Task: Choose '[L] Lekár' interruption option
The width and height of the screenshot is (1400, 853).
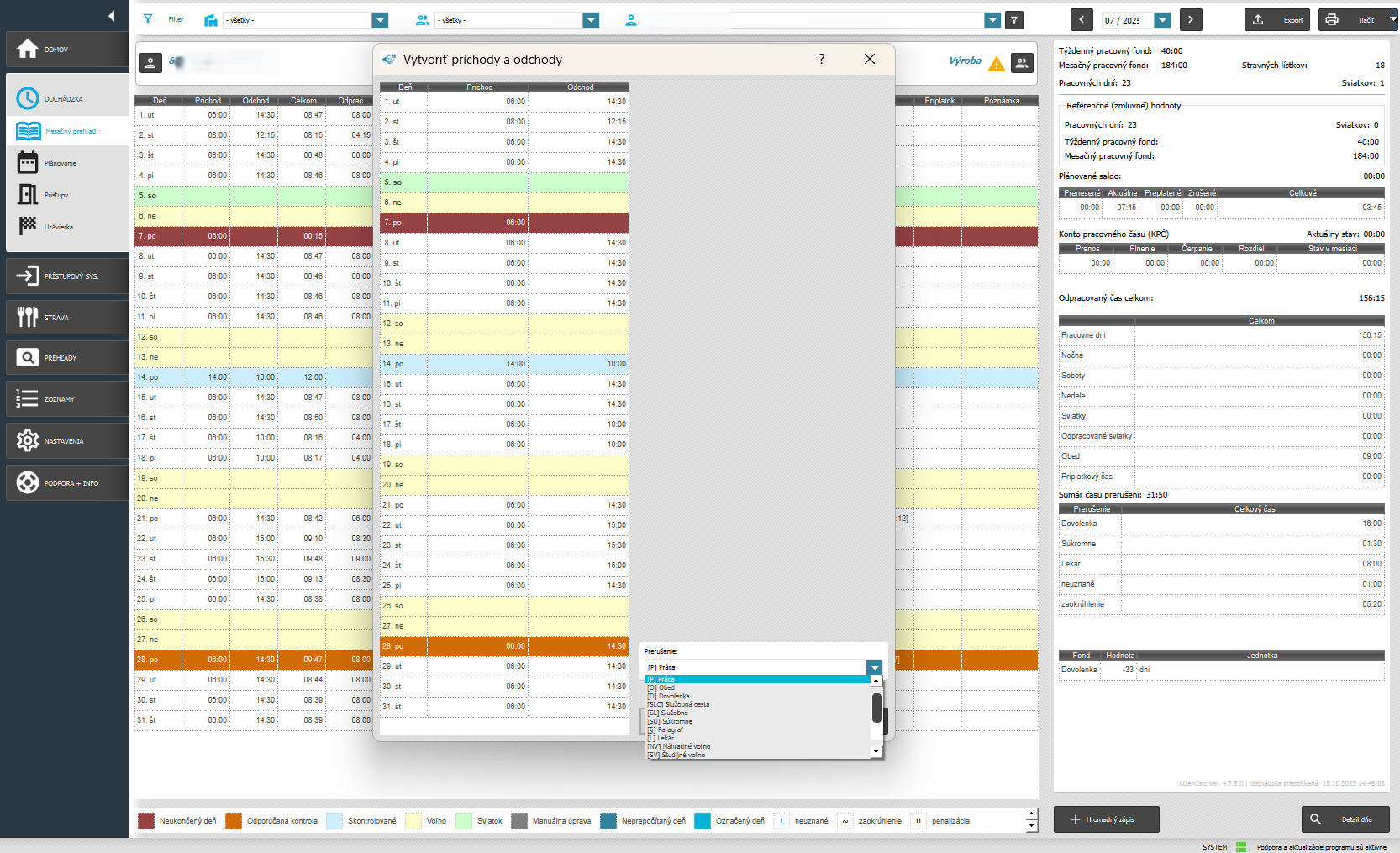Action: pos(661,738)
